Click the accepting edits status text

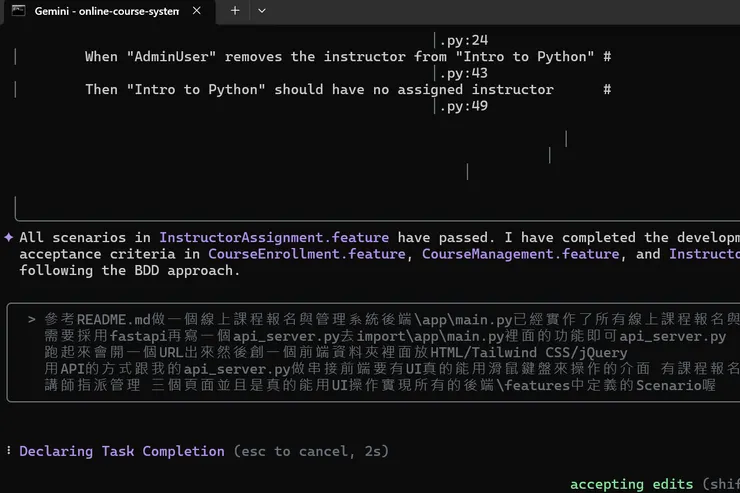(x=631, y=484)
